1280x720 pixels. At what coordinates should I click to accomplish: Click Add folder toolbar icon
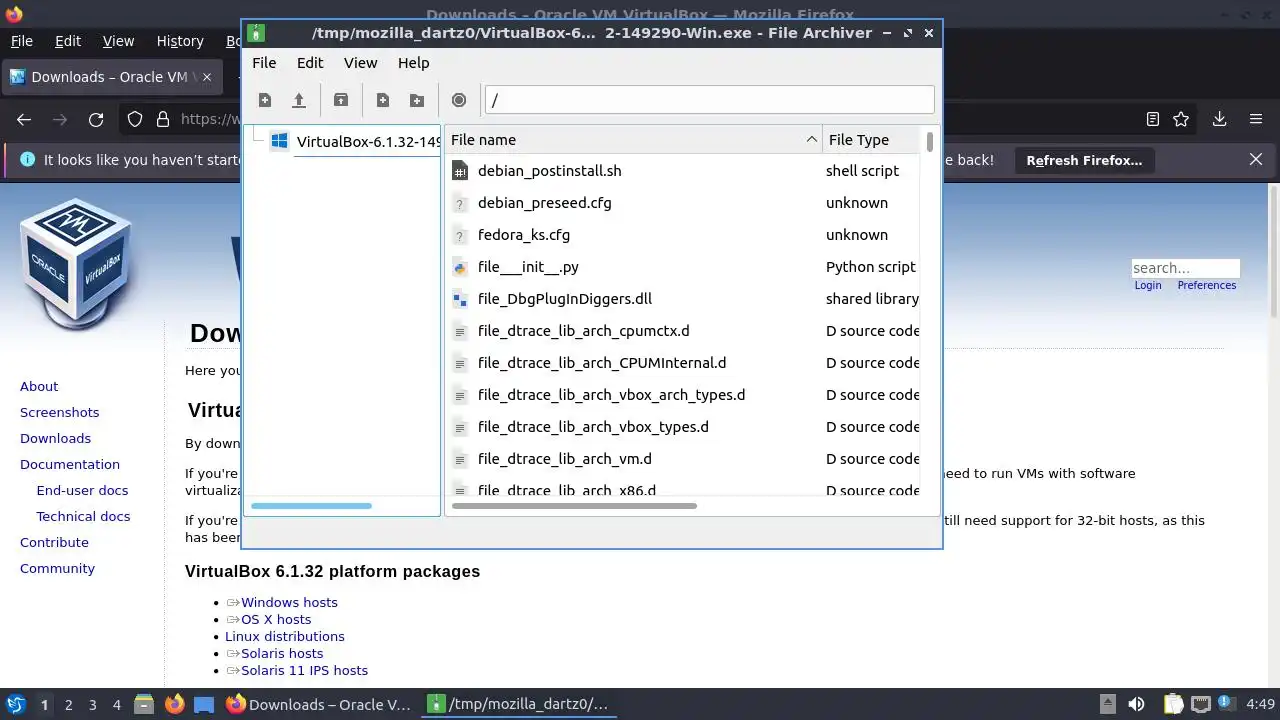(417, 100)
